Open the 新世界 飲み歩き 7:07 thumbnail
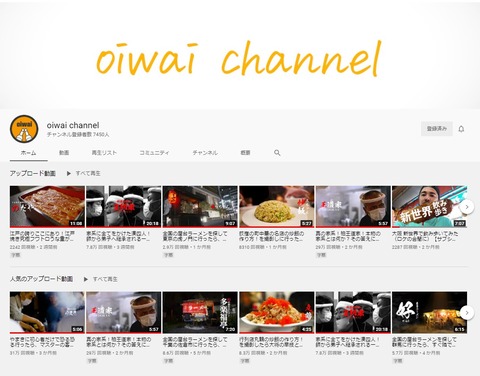The image size is (480, 376). 429,207
